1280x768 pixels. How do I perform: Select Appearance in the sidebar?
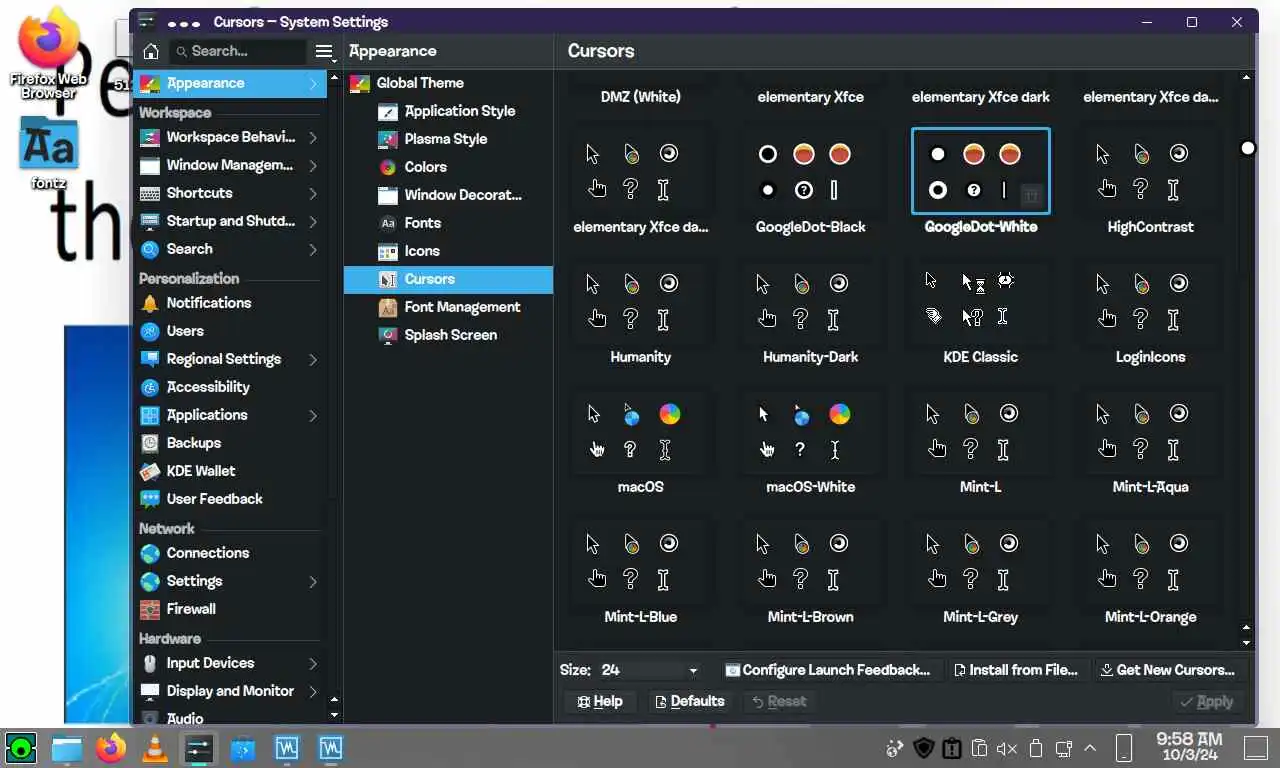point(230,83)
